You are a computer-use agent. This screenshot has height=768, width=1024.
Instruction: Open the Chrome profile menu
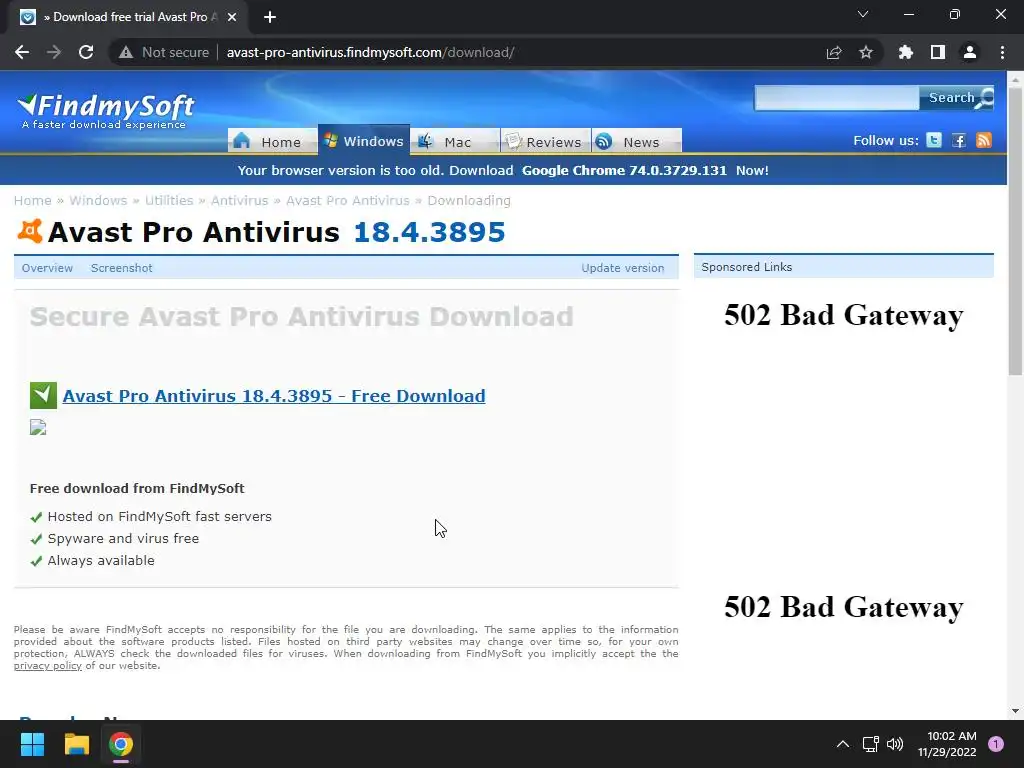[x=969, y=52]
